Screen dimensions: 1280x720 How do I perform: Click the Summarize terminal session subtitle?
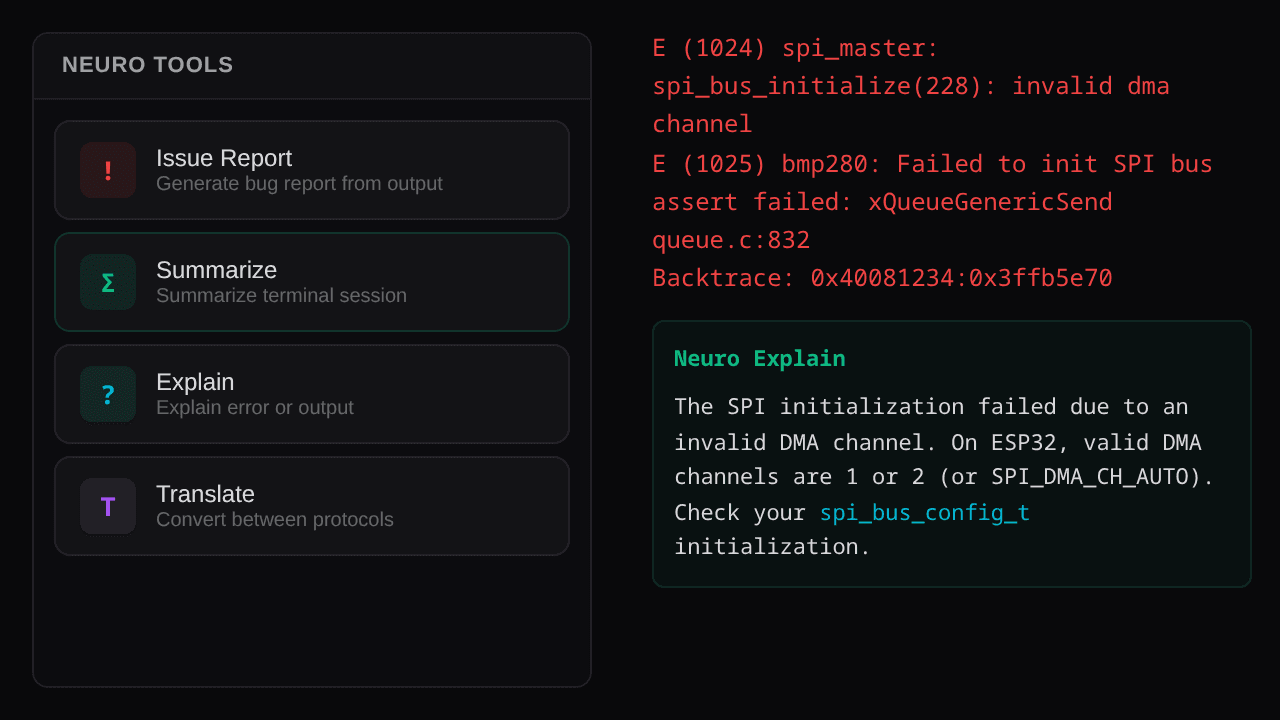(x=281, y=295)
